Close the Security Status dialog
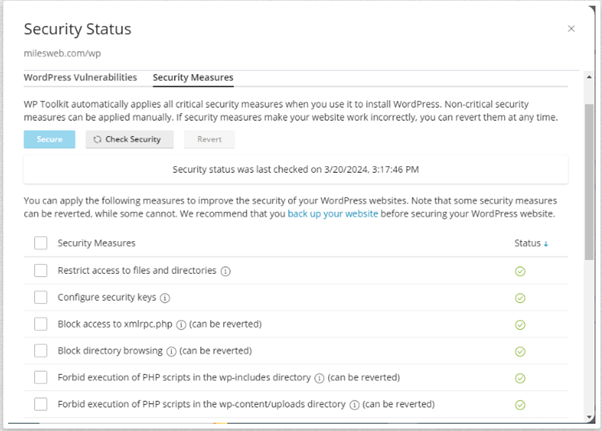602x431 pixels. pyautogui.click(x=571, y=29)
